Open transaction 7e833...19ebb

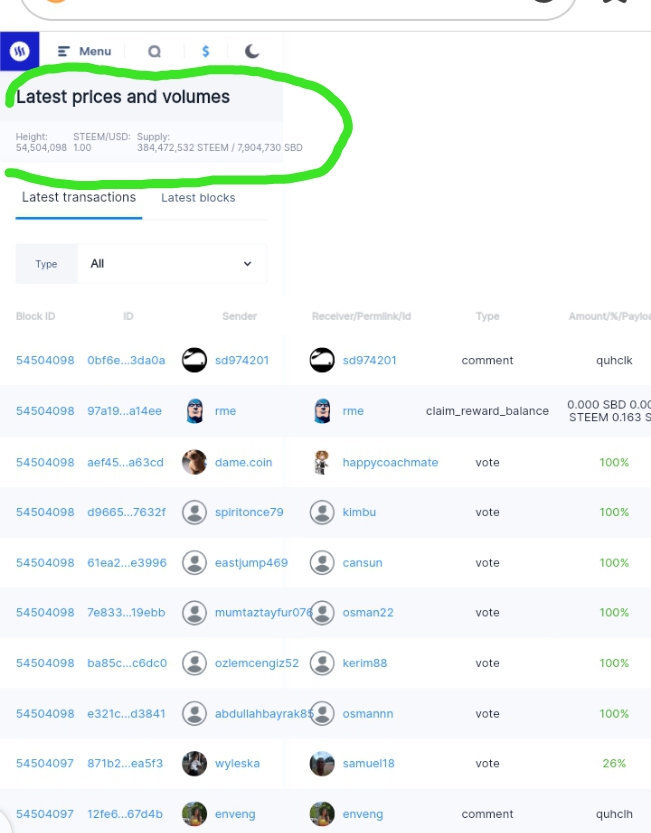[x=126, y=613]
